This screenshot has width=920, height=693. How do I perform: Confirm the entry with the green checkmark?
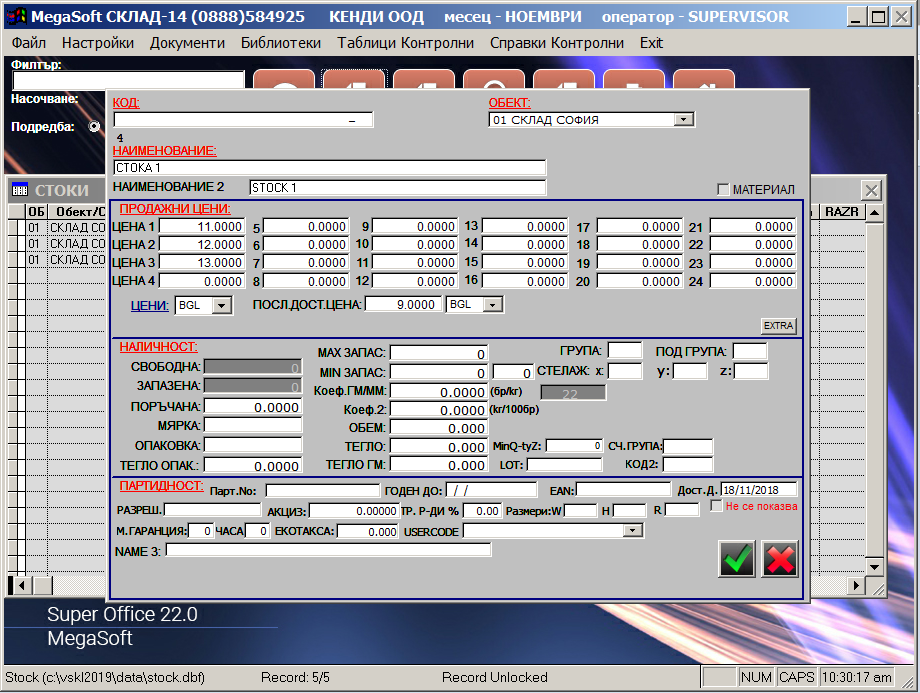pyautogui.click(x=737, y=559)
